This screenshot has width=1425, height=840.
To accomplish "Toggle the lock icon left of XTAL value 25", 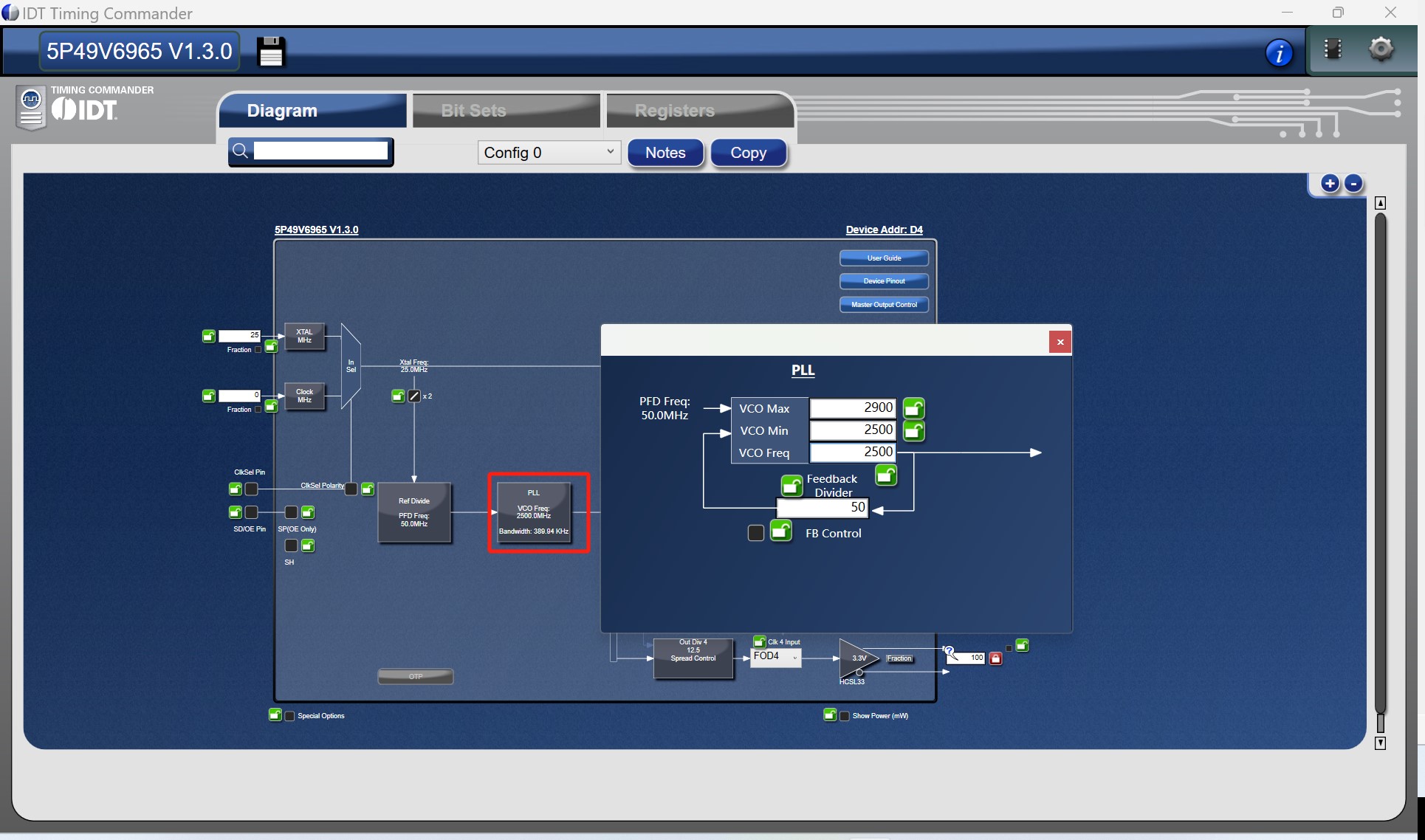I will (x=209, y=336).
